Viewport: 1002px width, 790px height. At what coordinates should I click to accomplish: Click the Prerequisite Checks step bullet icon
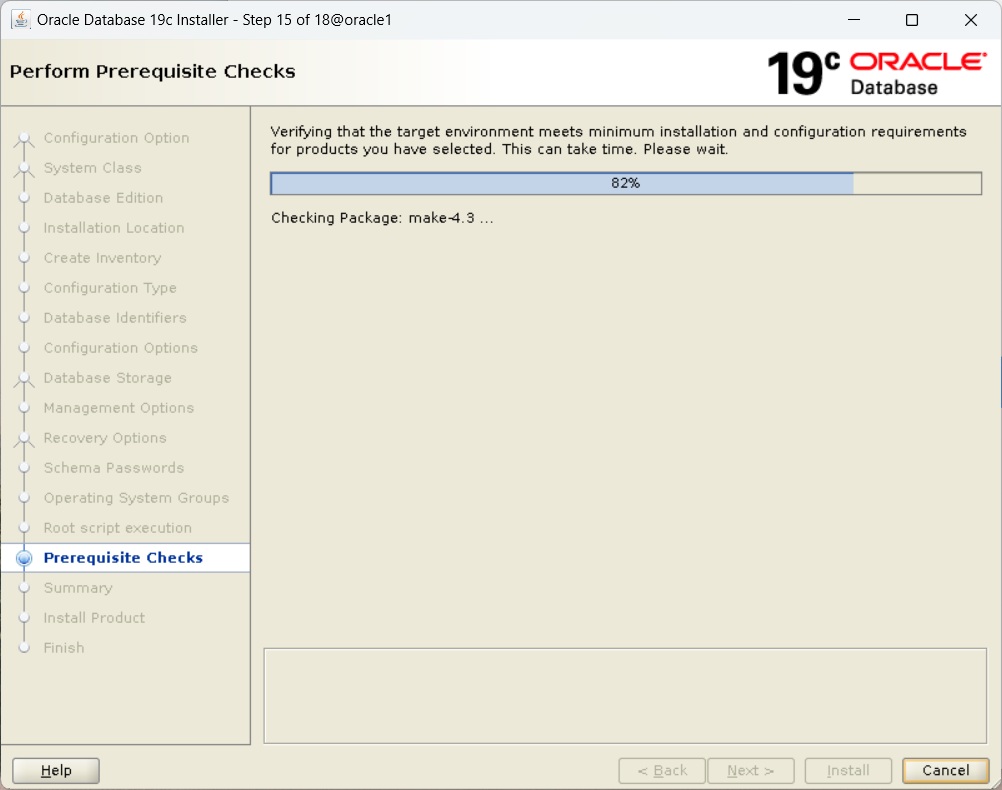click(25, 559)
